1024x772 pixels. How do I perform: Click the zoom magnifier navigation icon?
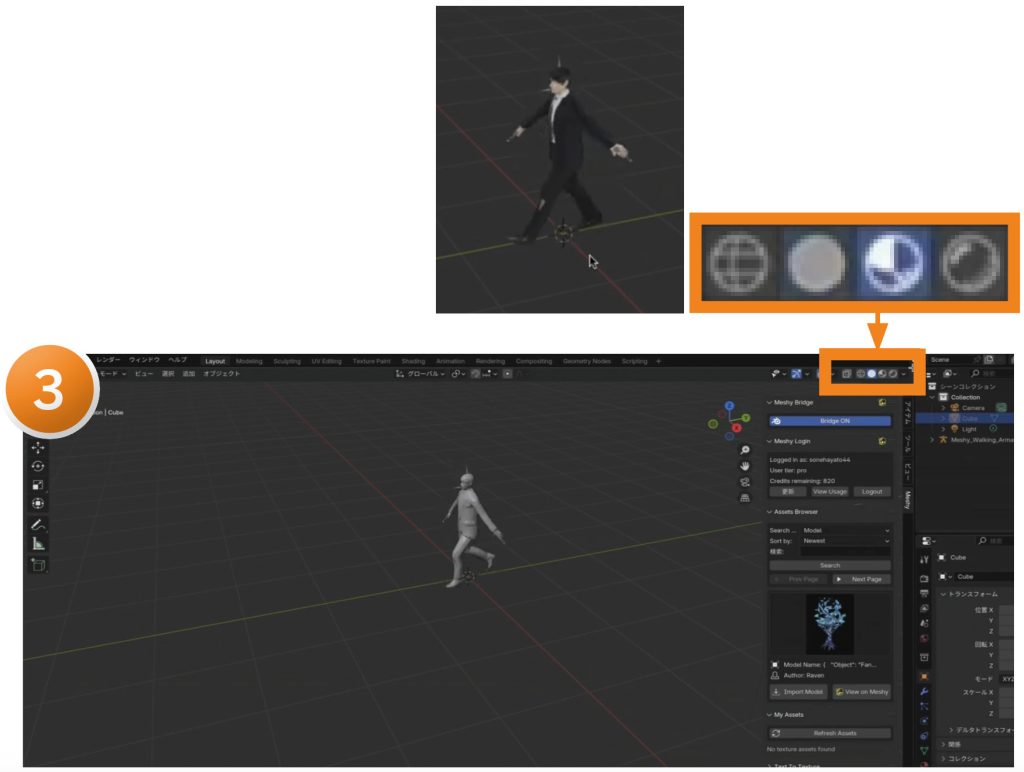coord(744,450)
